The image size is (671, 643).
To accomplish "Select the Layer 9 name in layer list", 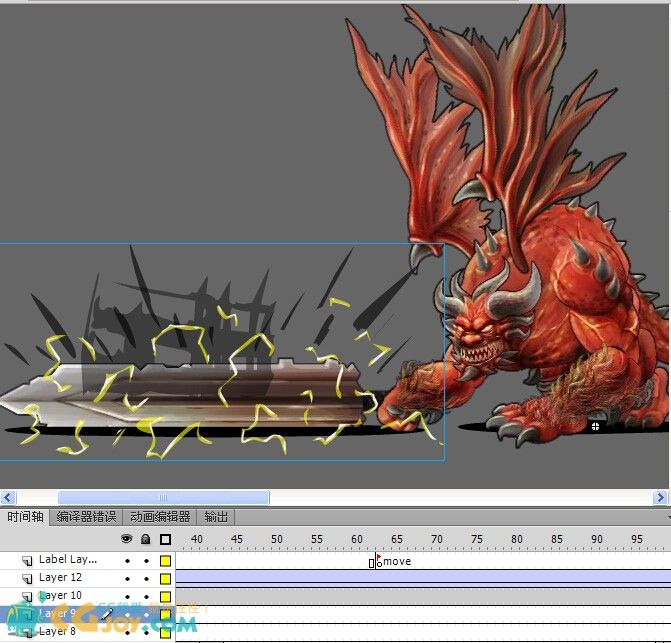I will point(57,613).
